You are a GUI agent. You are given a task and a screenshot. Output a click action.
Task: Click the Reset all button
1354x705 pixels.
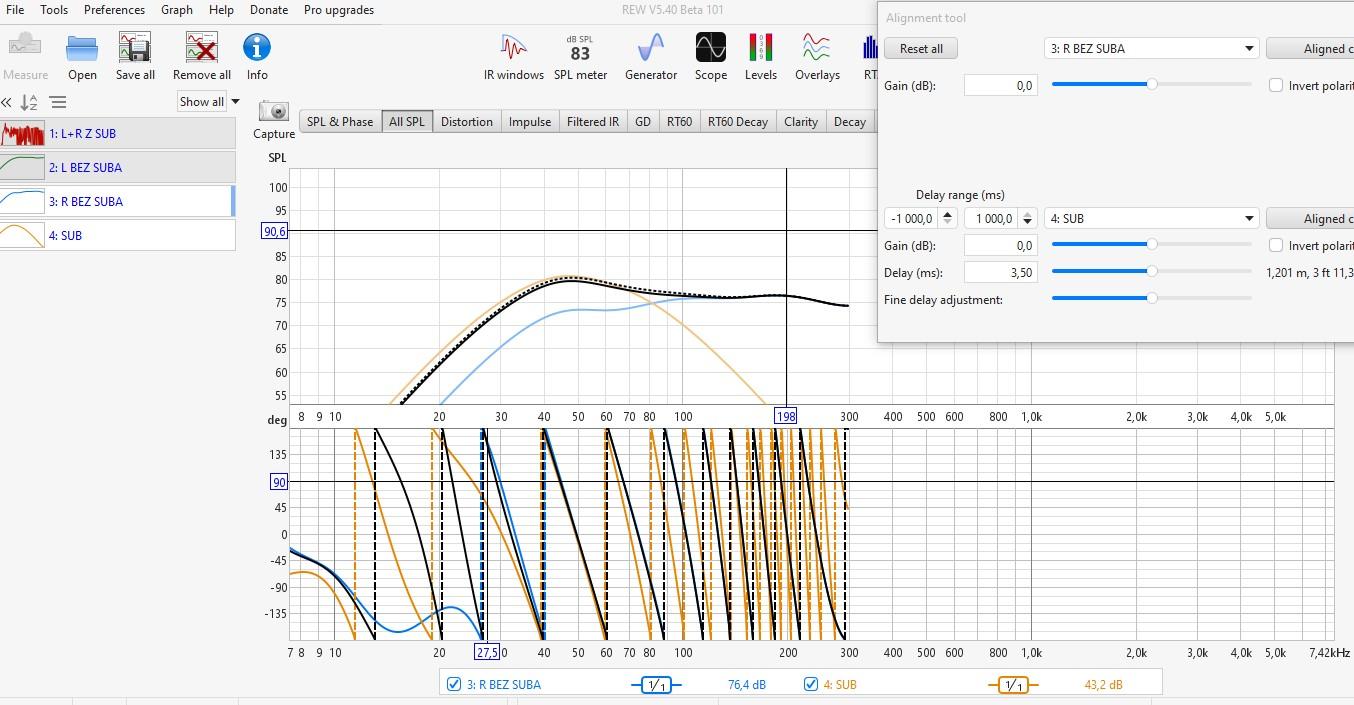tap(921, 49)
